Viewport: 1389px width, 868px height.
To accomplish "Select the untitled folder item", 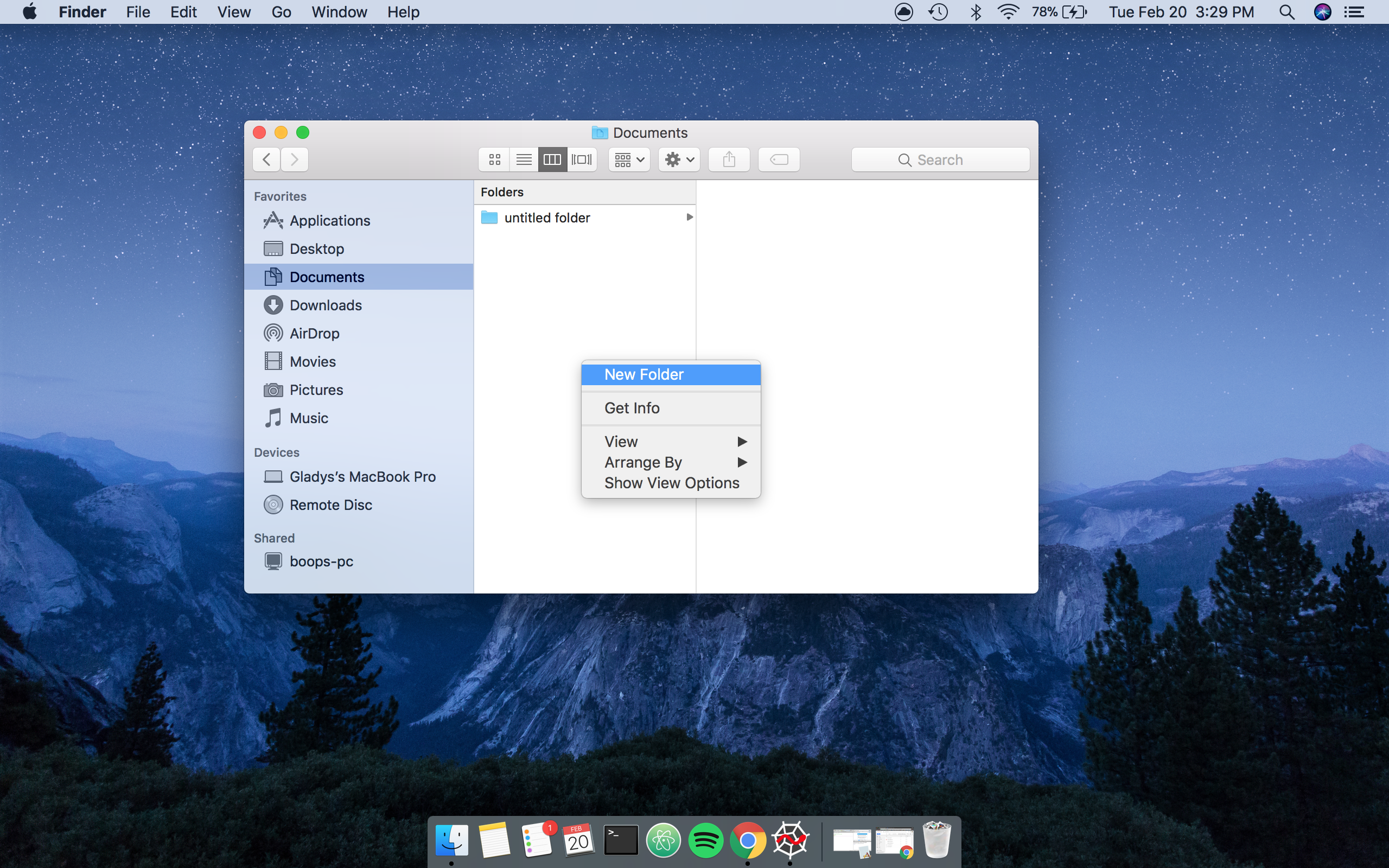I will pyautogui.click(x=585, y=218).
